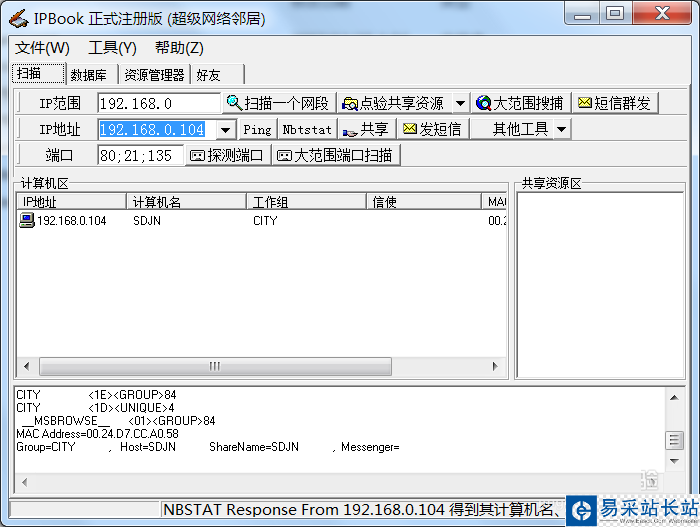This screenshot has width=700, height=527.
Task: Select the 192.168.0.104 entry in computer list
Action: click(71, 221)
